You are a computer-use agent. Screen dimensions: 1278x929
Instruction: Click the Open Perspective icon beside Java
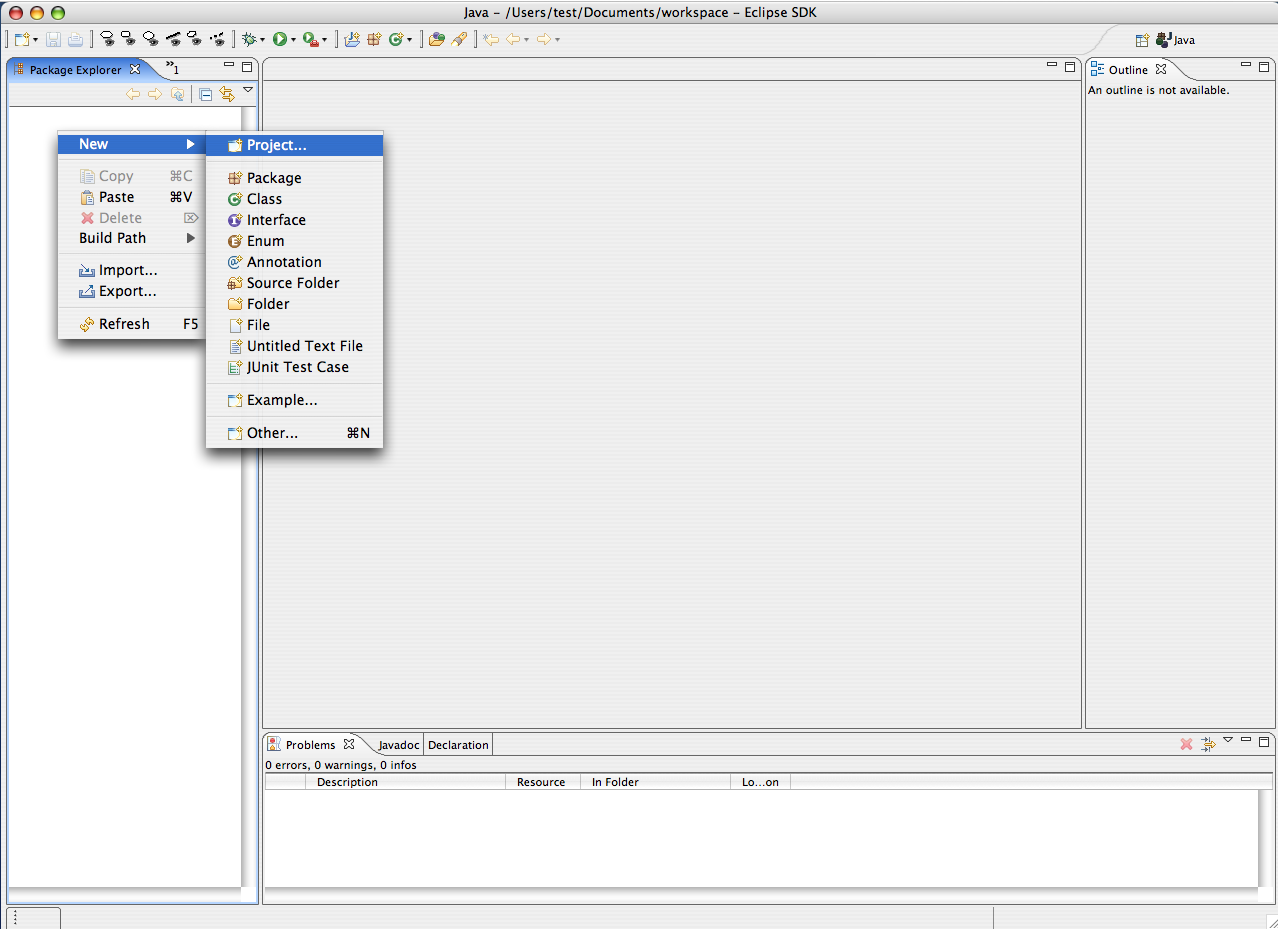tap(1142, 40)
